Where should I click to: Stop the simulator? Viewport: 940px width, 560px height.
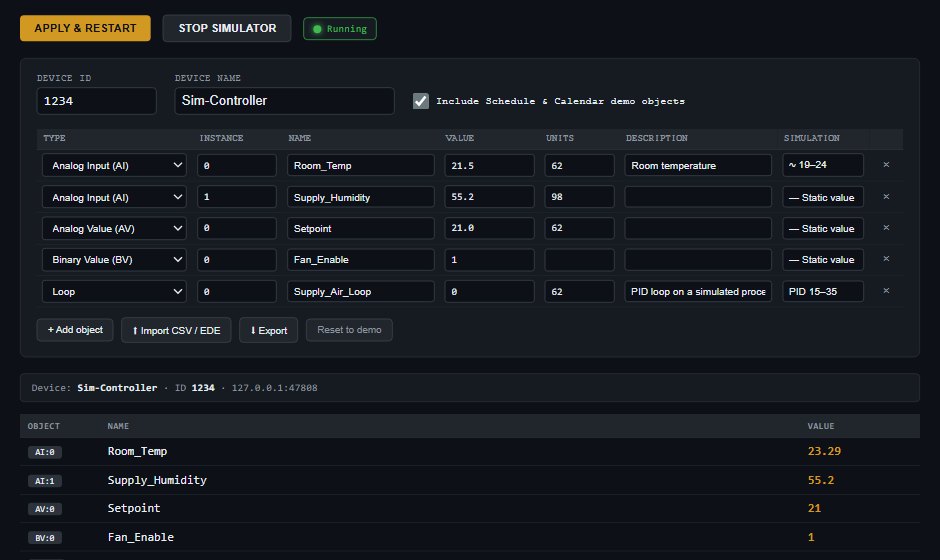[227, 28]
